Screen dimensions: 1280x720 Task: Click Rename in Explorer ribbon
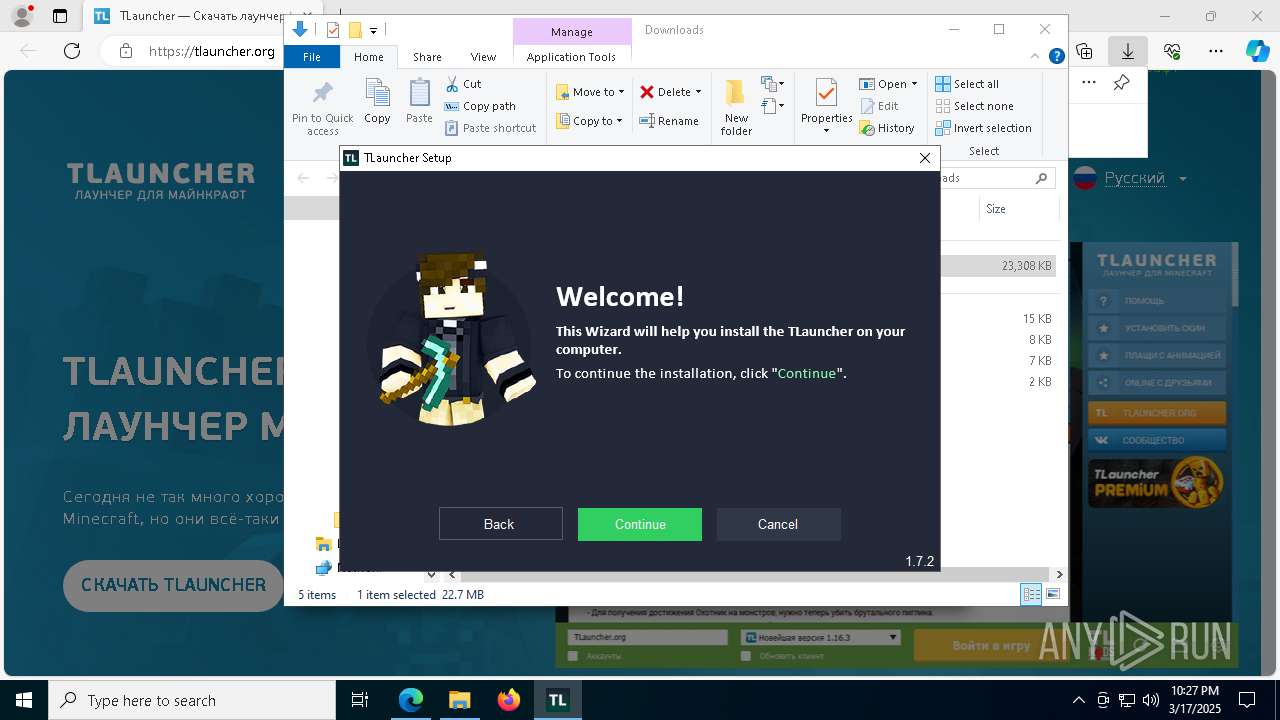pyautogui.click(x=669, y=121)
